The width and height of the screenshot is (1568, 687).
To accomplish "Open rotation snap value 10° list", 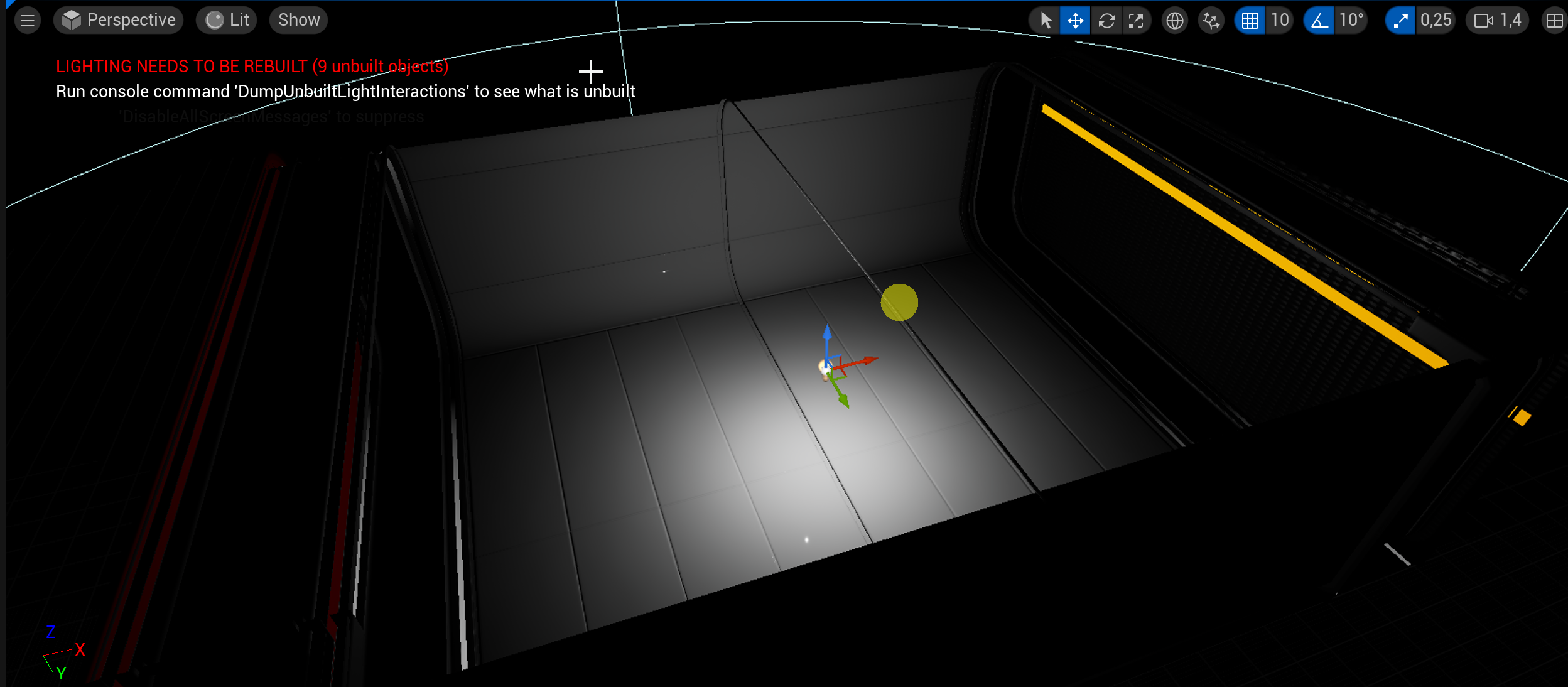I will [x=1351, y=21].
